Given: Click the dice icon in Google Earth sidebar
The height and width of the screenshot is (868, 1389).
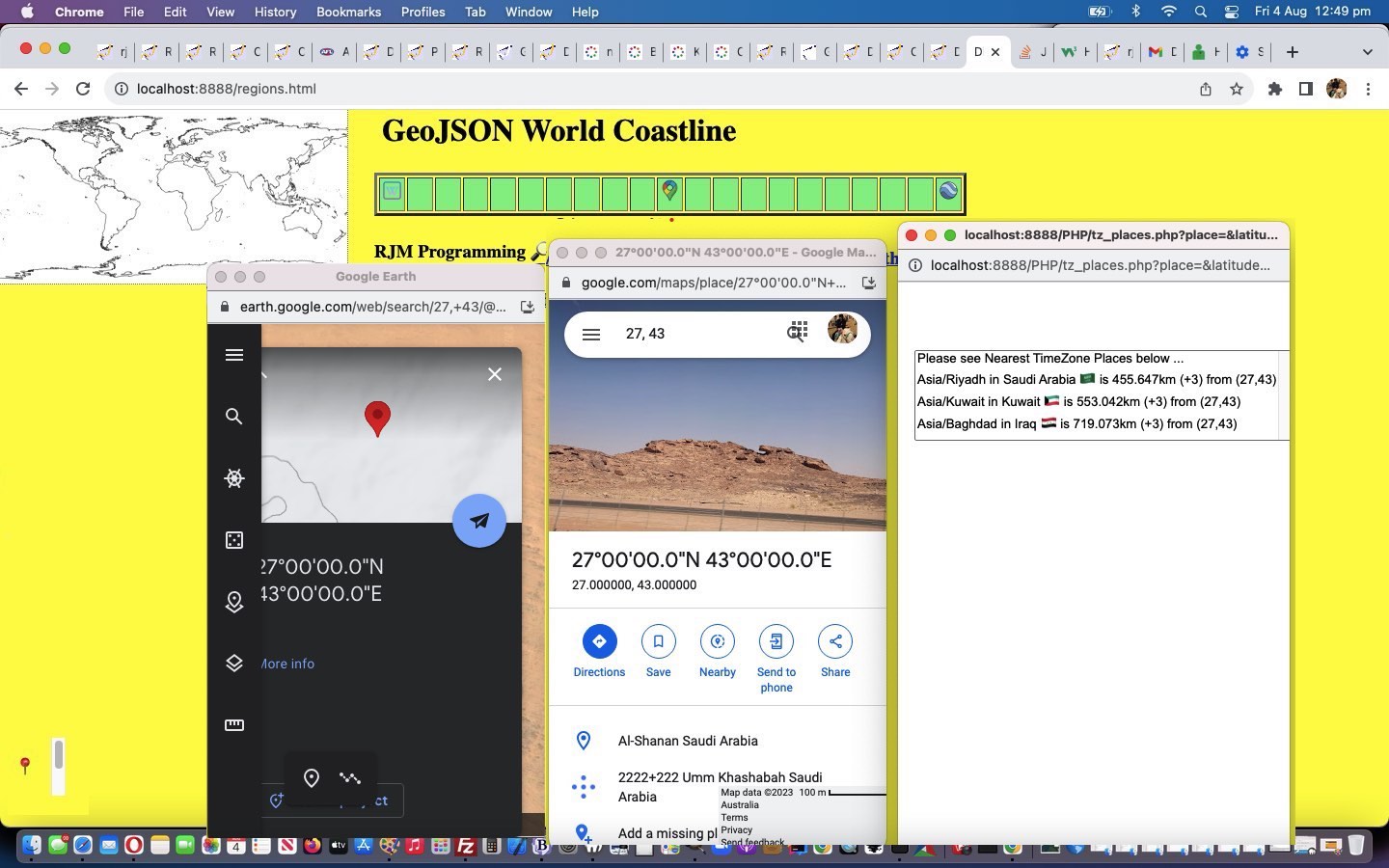Looking at the screenshot, I should tap(233, 540).
